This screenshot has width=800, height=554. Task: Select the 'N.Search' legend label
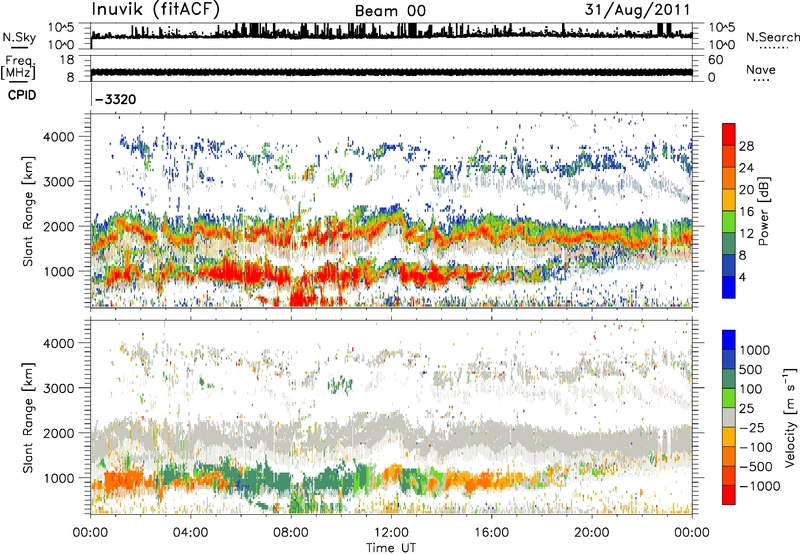pos(773,37)
